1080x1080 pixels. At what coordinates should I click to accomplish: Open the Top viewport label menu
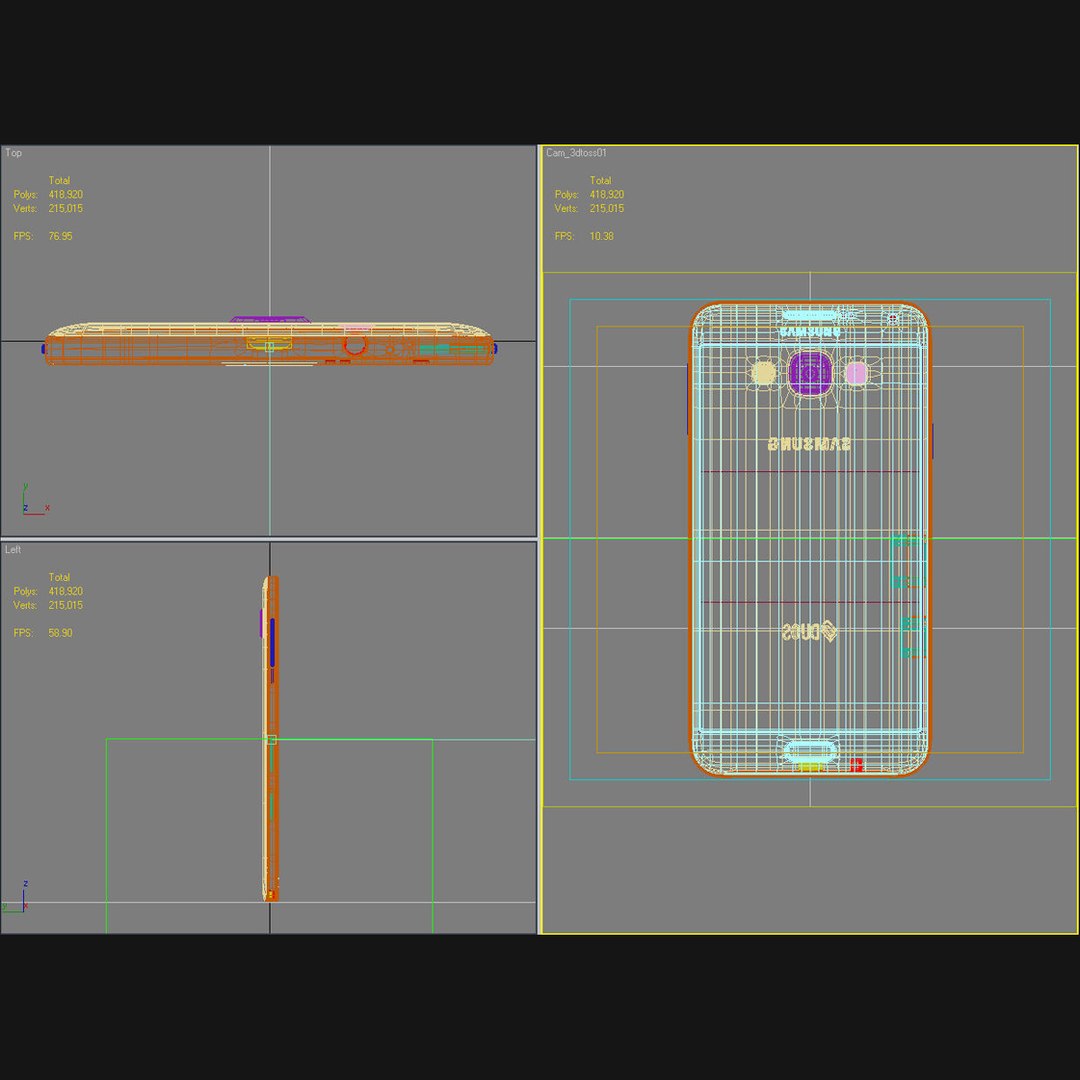(x=13, y=153)
